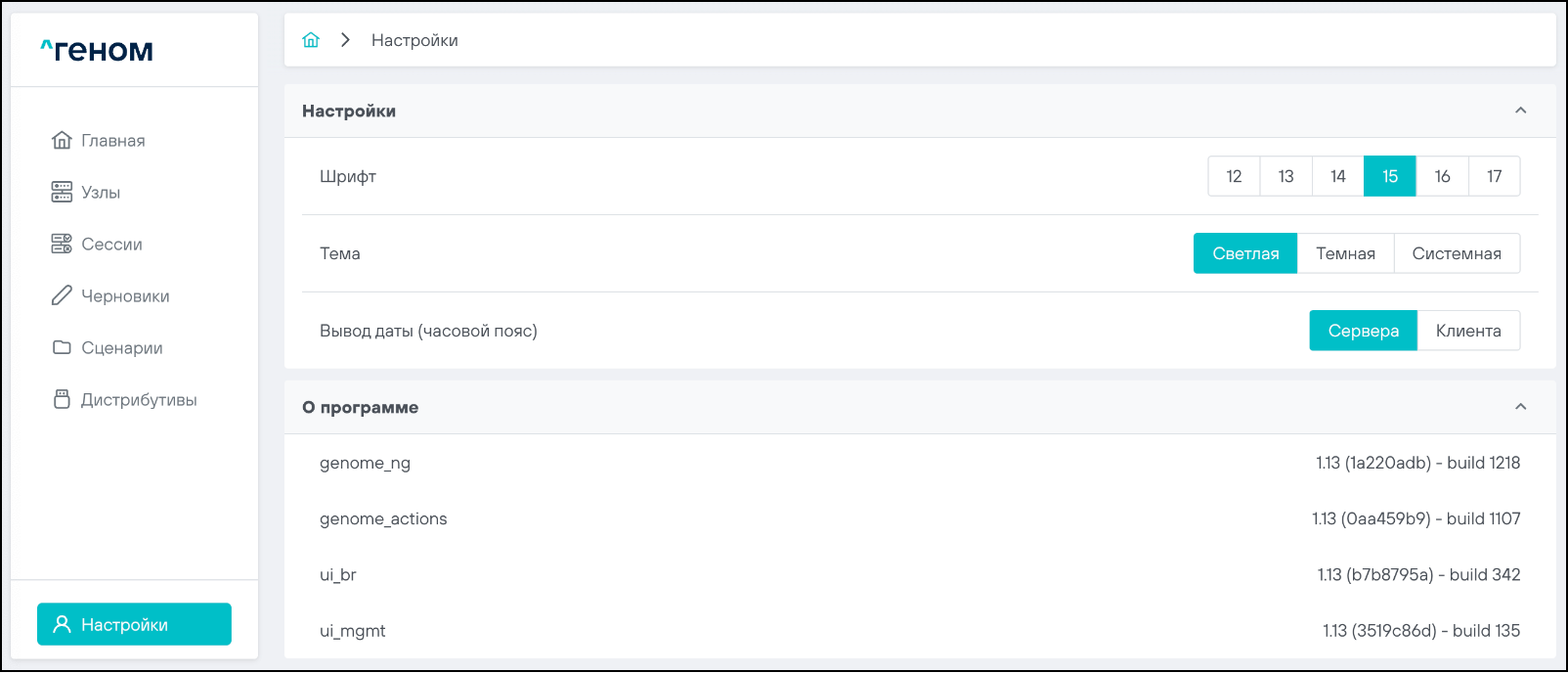This screenshot has width=1568, height=673.
Task: Collapse the Настройки section chevron
Action: coord(1520,111)
